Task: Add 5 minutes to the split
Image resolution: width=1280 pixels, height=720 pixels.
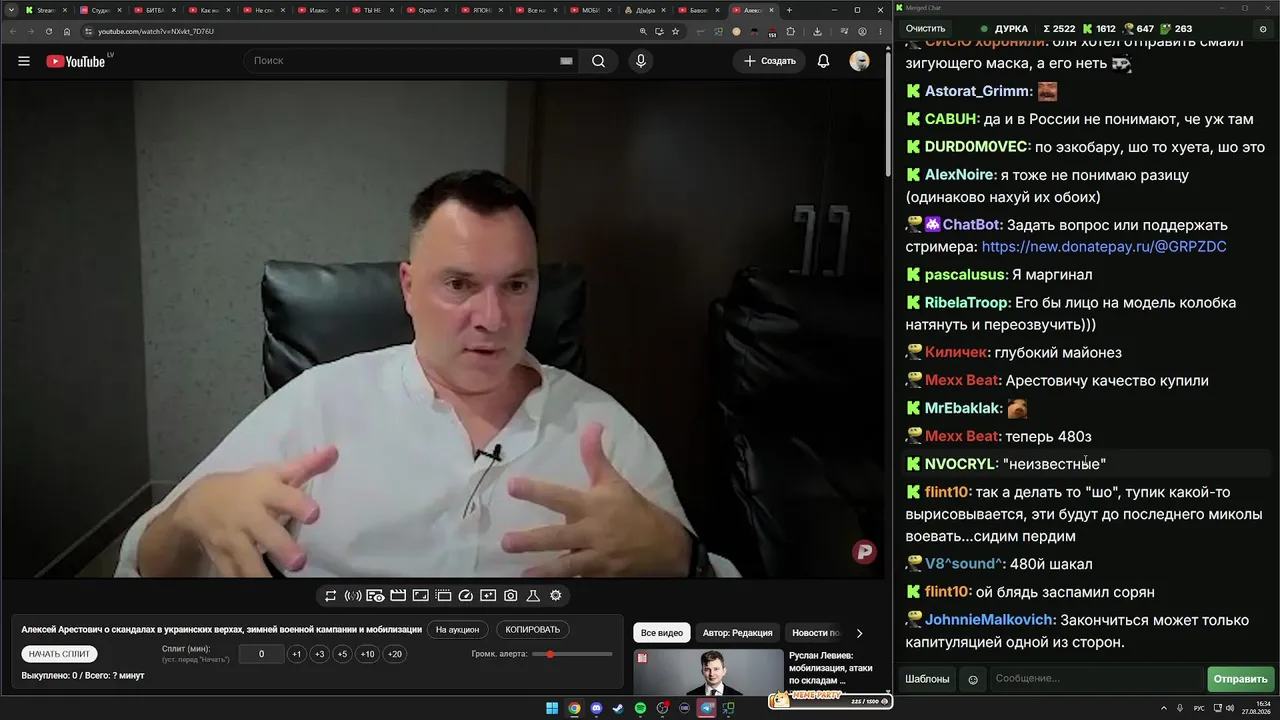Action: (x=342, y=654)
